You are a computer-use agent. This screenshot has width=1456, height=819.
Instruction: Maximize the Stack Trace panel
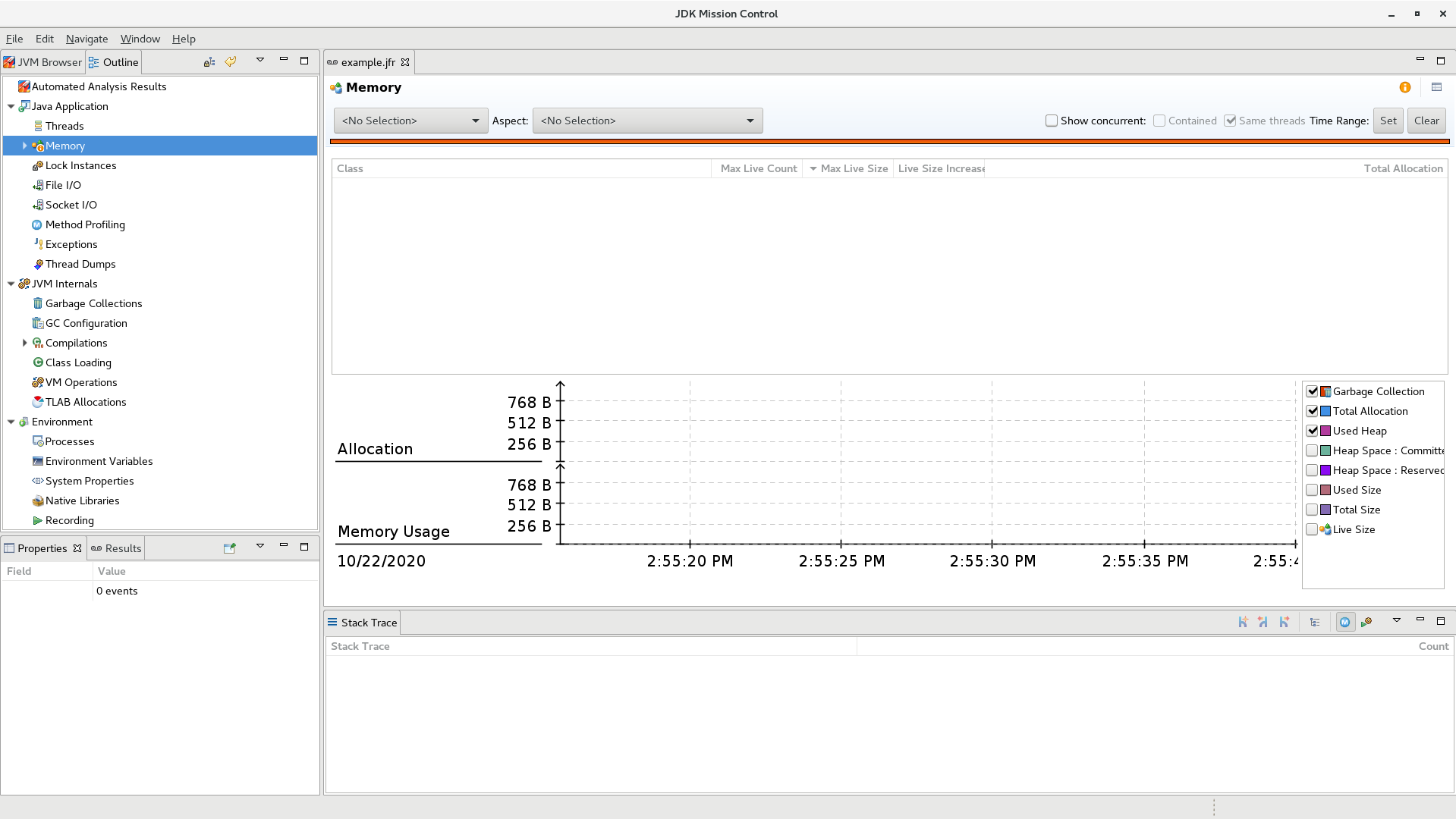click(x=1441, y=621)
